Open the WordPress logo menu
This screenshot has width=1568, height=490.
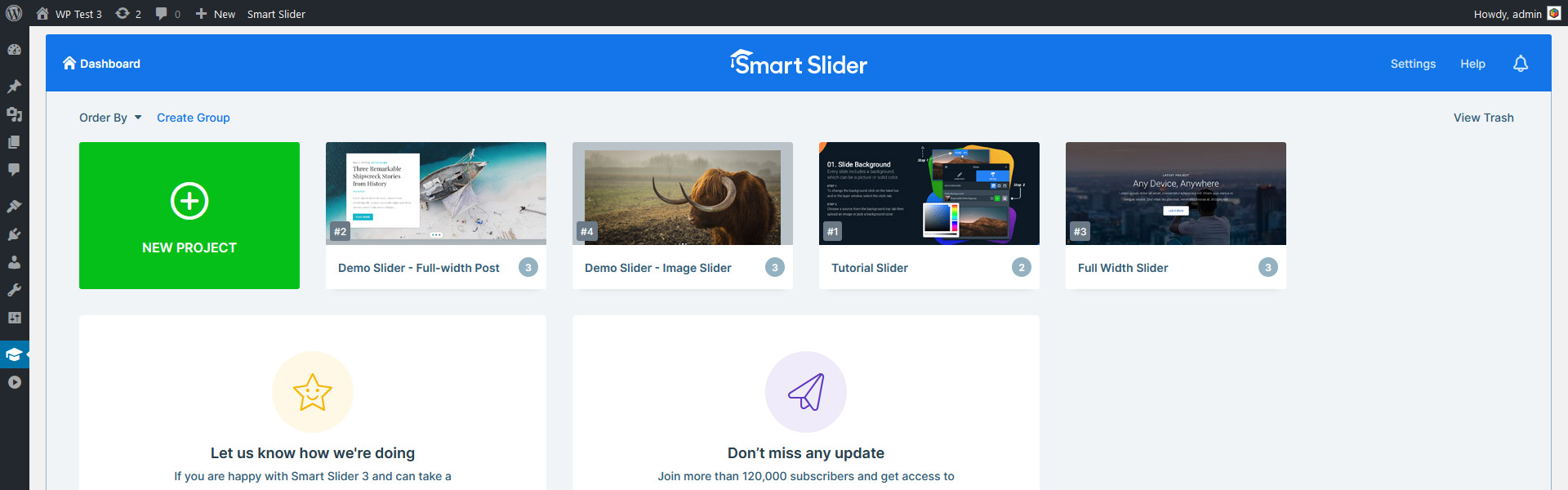(14, 14)
